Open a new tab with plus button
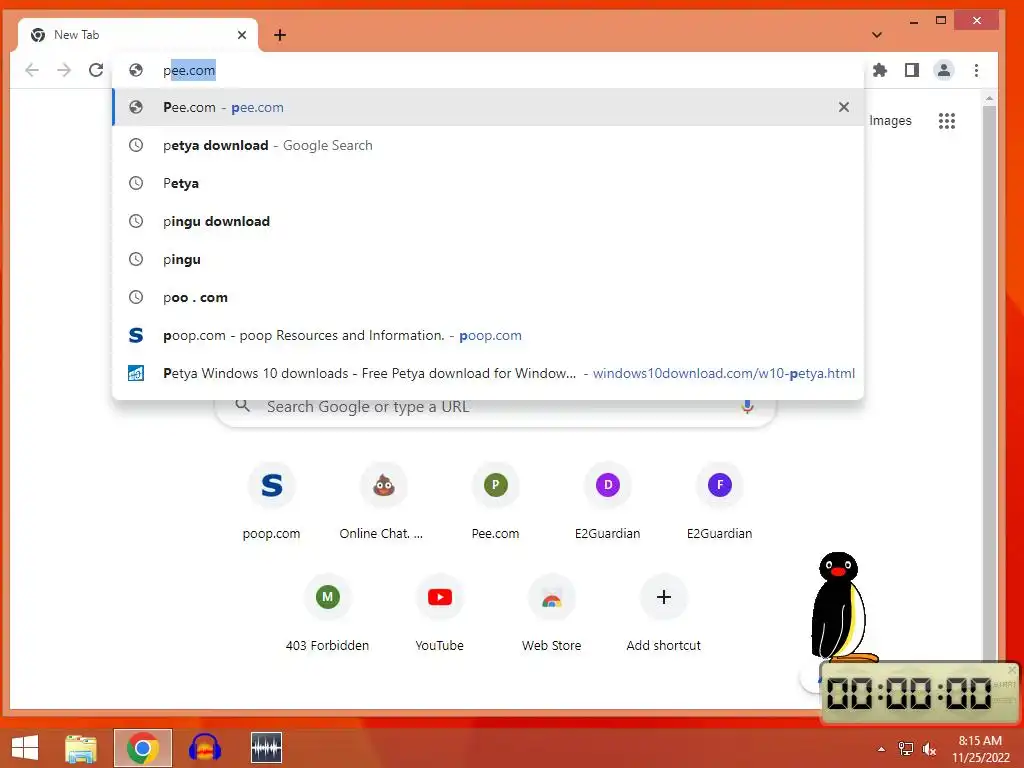The width and height of the screenshot is (1024, 768). coord(280,35)
